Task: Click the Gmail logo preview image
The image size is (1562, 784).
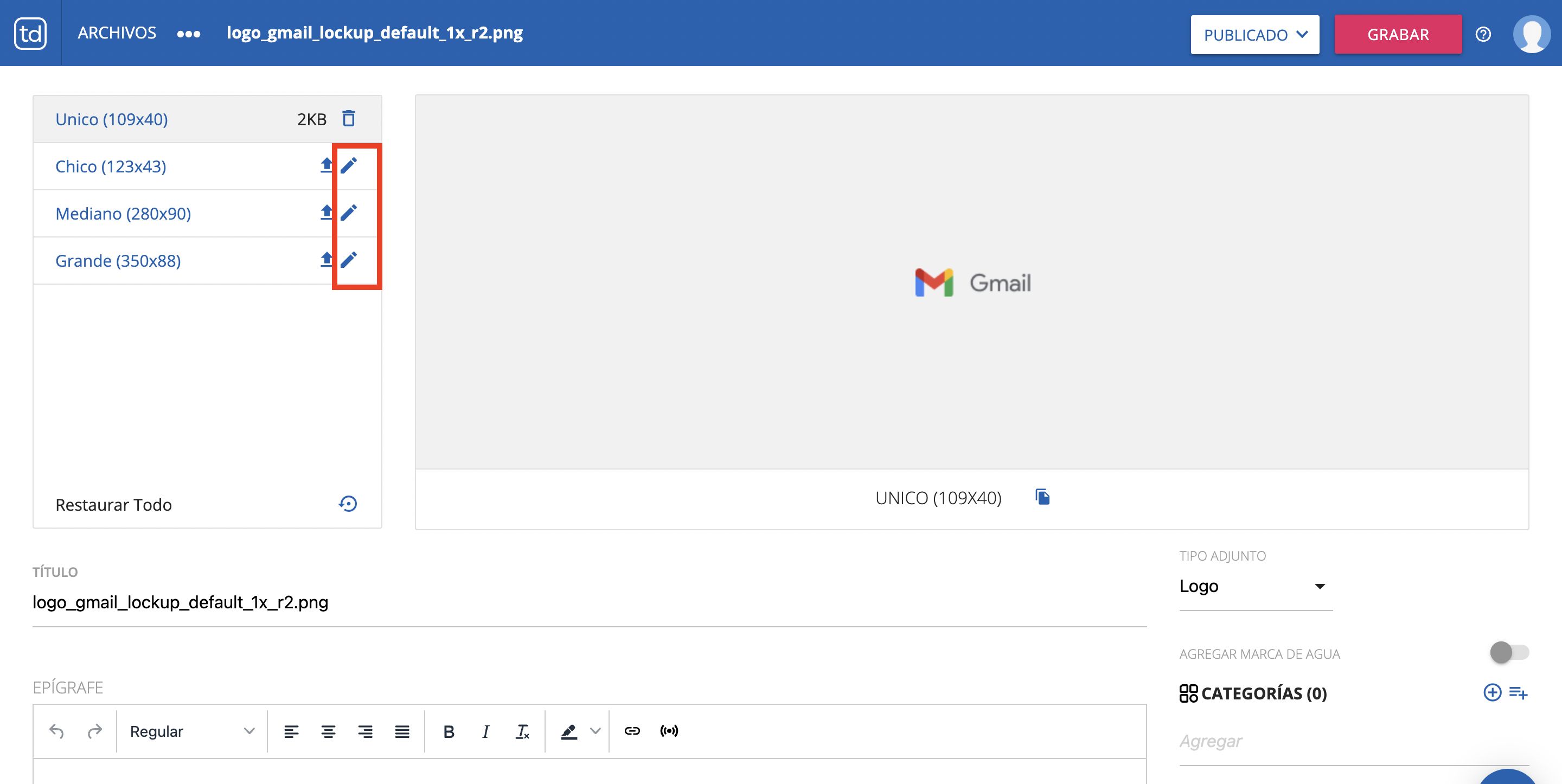Action: (x=972, y=282)
